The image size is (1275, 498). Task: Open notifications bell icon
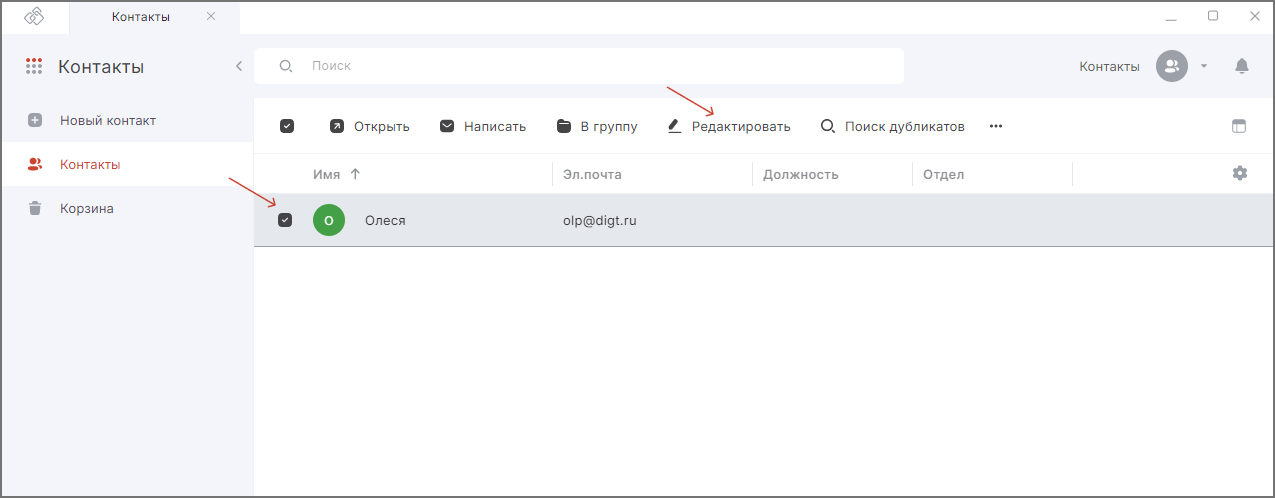pos(1242,66)
